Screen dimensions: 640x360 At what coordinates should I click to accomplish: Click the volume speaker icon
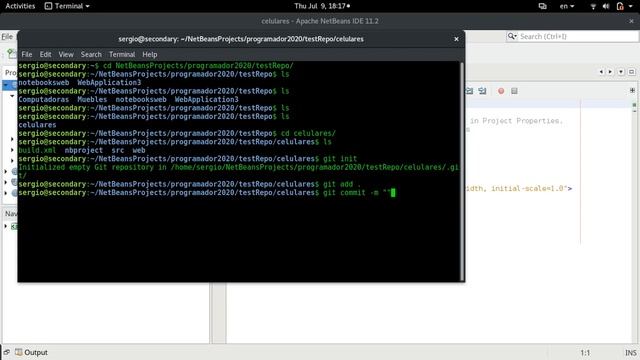click(606, 6)
